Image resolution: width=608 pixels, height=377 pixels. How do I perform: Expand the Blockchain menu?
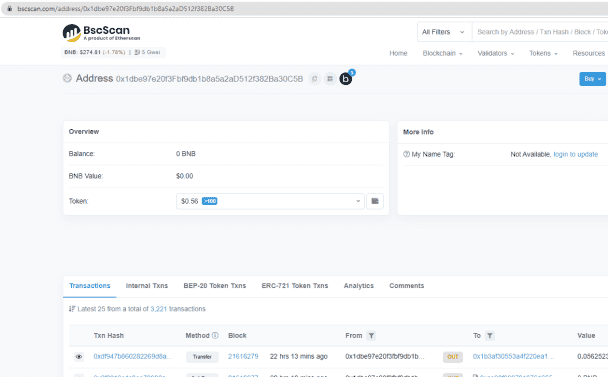(442, 53)
